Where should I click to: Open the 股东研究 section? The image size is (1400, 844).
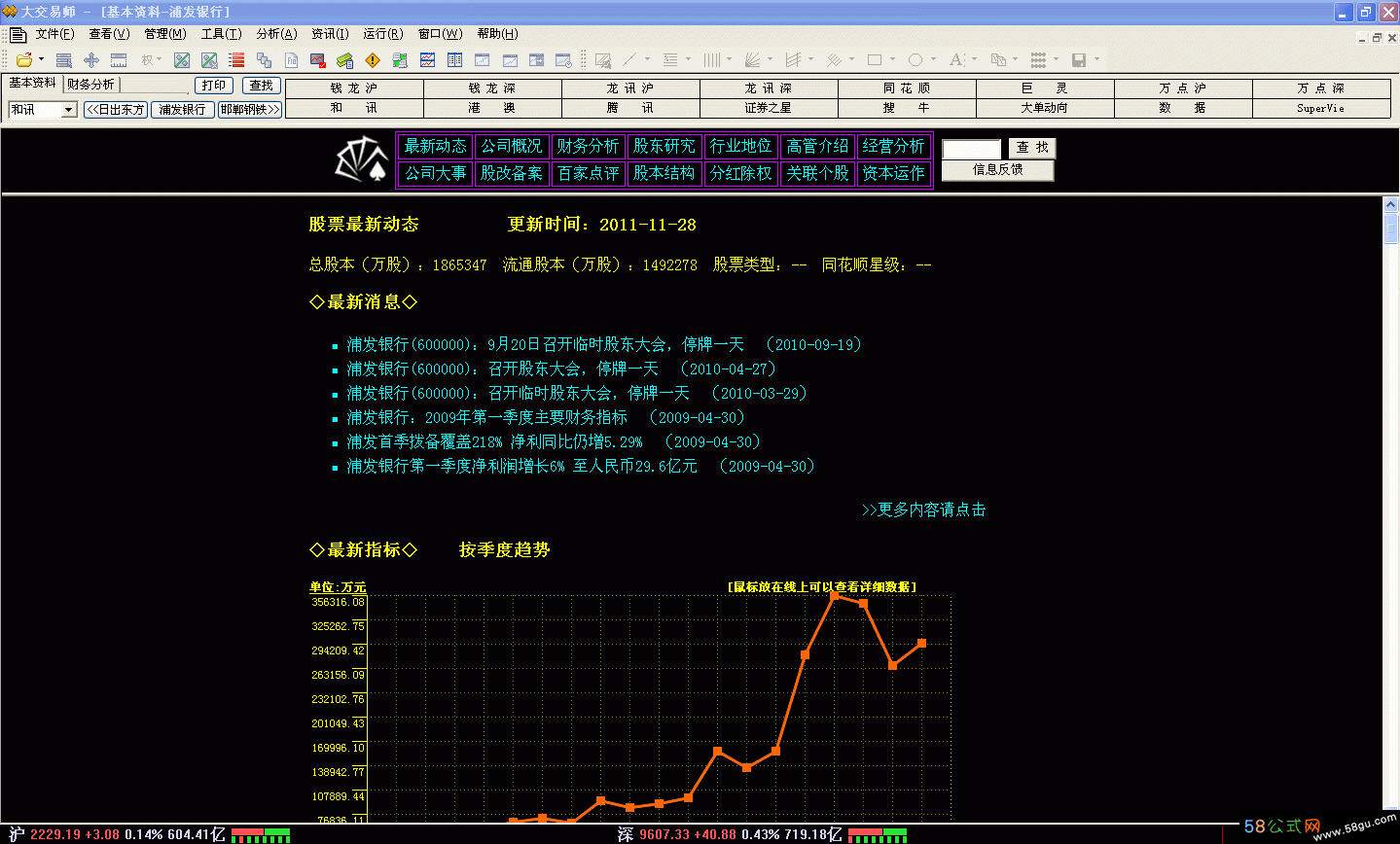click(x=664, y=147)
